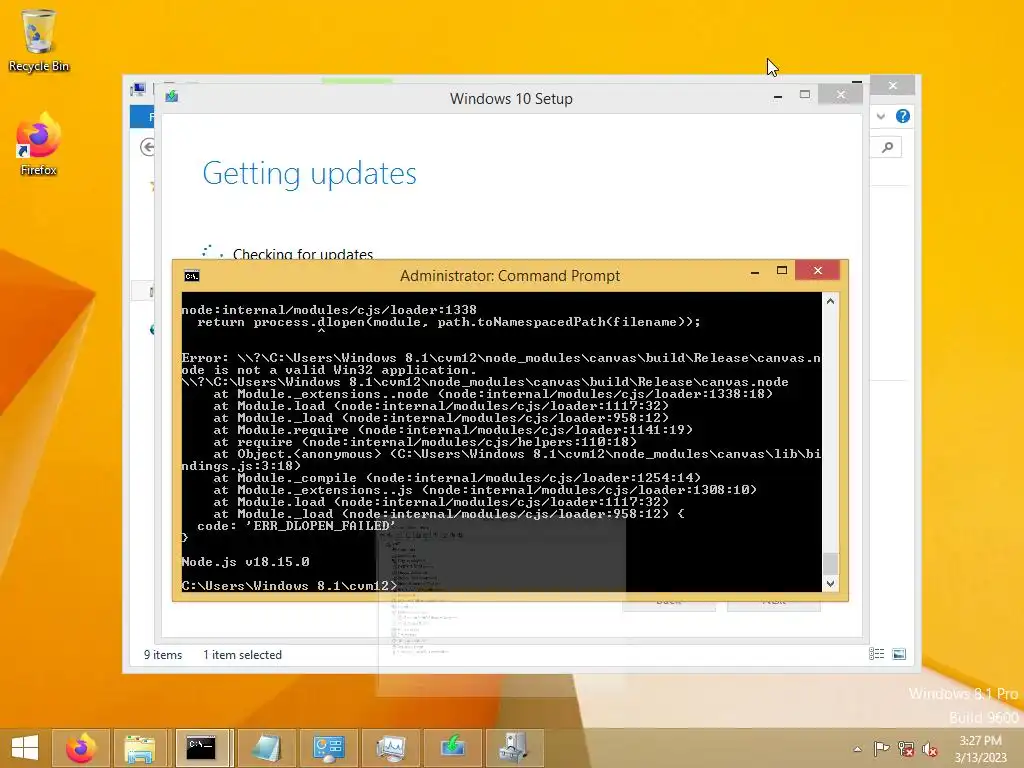
Task: Switch to Windows 10 Setup taskbar icon
Action: 453,748
